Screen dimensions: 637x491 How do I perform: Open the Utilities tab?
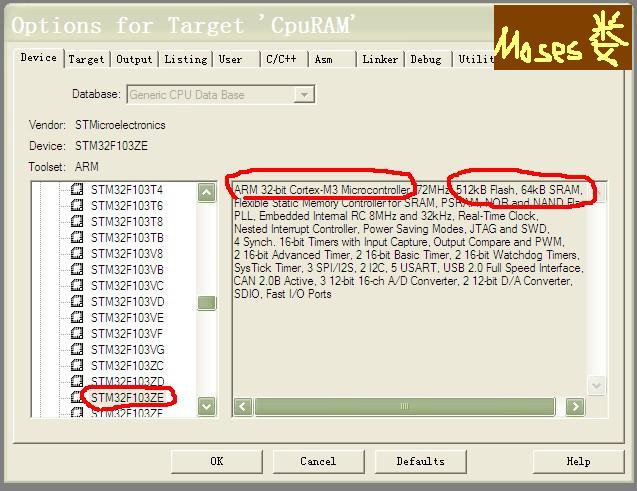(x=474, y=60)
